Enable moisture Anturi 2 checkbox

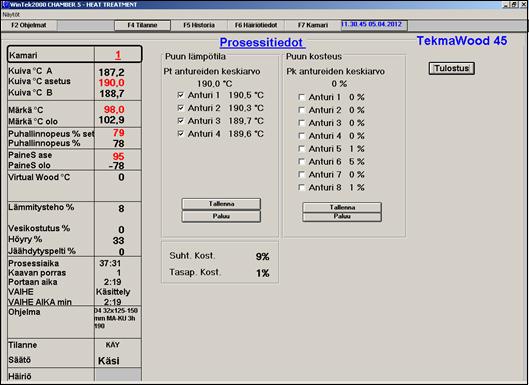302,110
